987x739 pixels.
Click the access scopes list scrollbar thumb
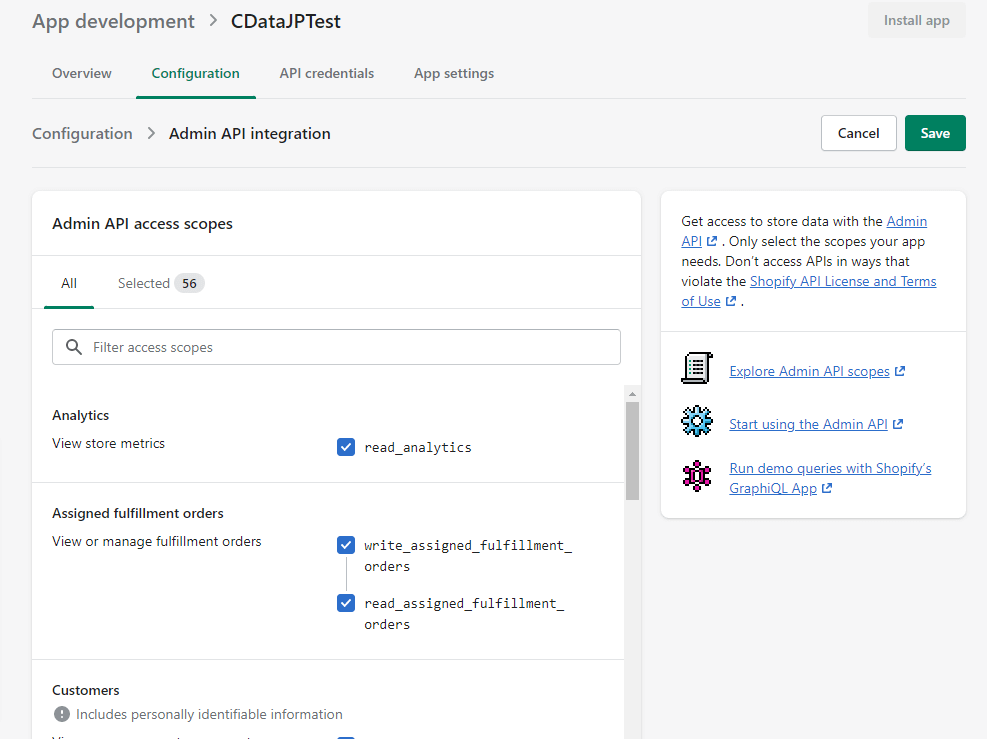click(632, 450)
